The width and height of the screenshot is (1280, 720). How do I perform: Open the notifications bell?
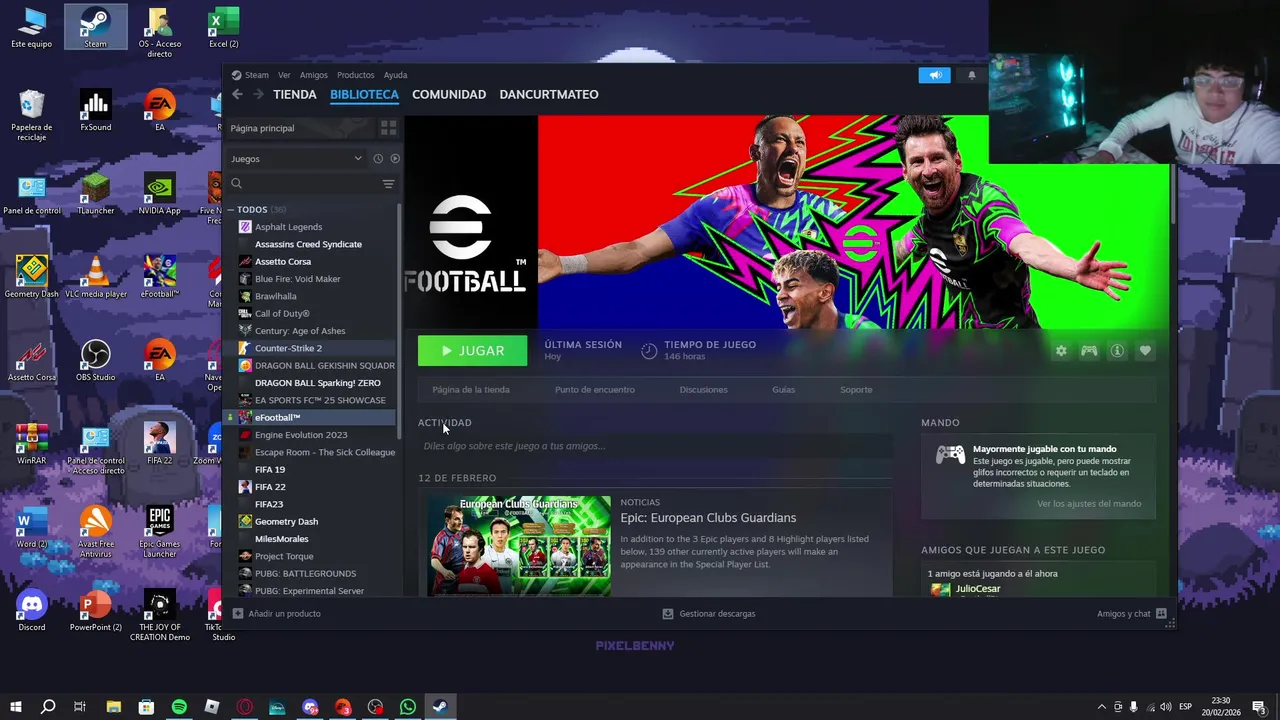point(971,75)
